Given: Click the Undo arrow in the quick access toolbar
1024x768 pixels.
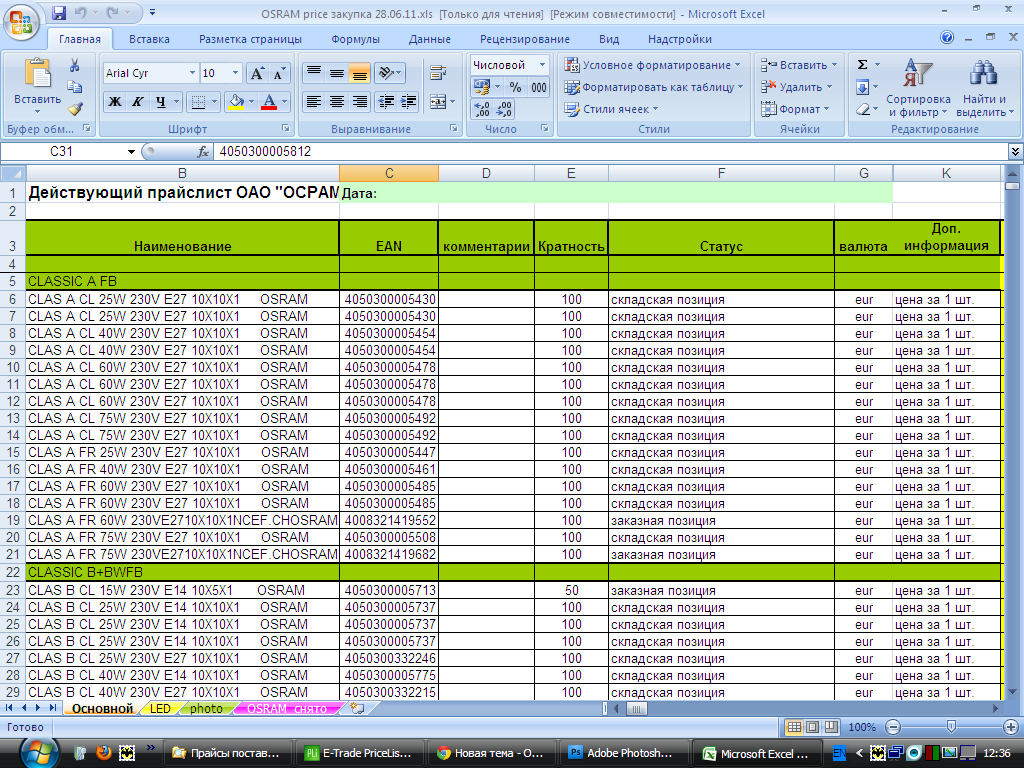Looking at the screenshot, I should 80,13.
